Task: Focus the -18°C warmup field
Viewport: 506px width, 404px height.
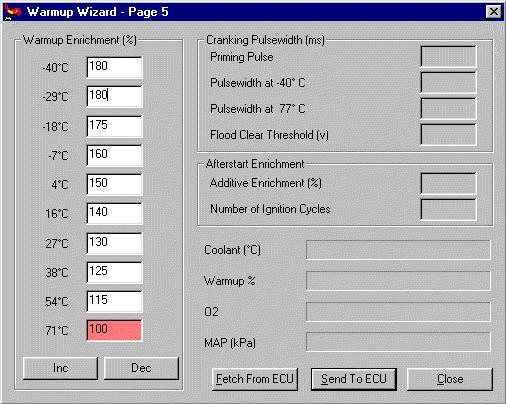Action: pyautogui.click(x=114, y=126)
